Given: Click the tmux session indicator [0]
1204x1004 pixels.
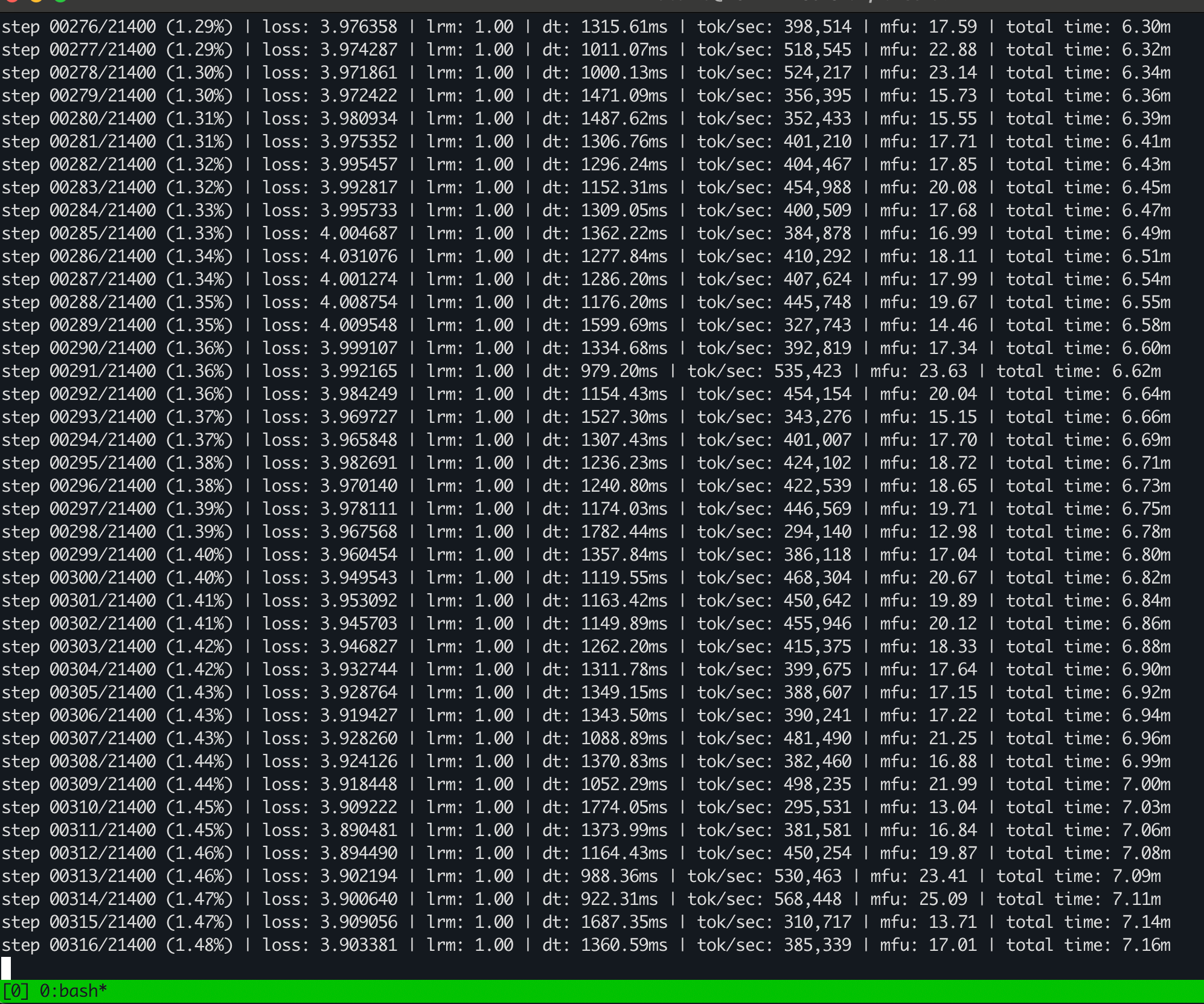Looking at the screenshot, I should [x=14, y=991].
